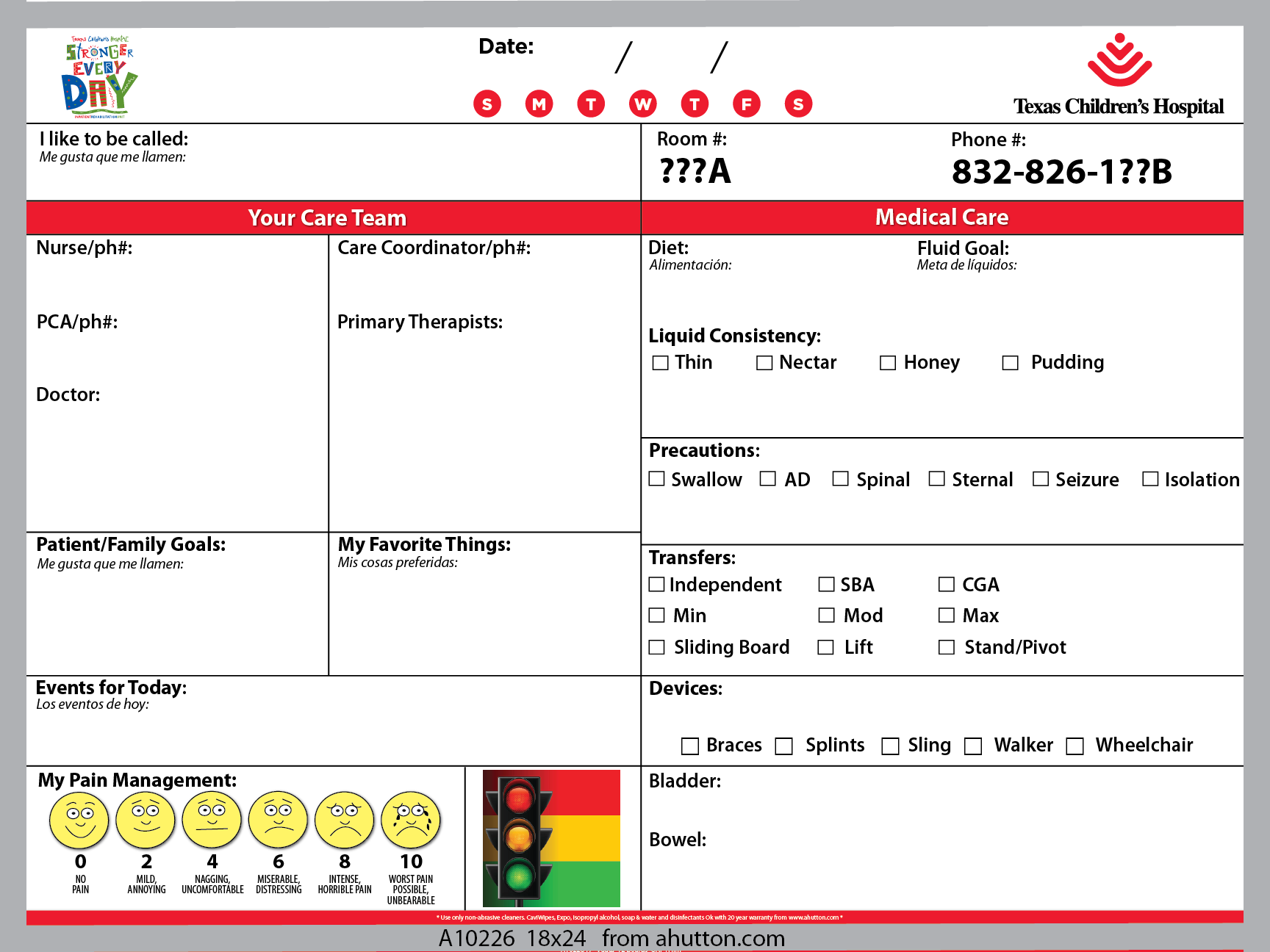Click the 'Medical Care' header
The width and height of the screenshot is (1270, 952).
coord(942,217)
